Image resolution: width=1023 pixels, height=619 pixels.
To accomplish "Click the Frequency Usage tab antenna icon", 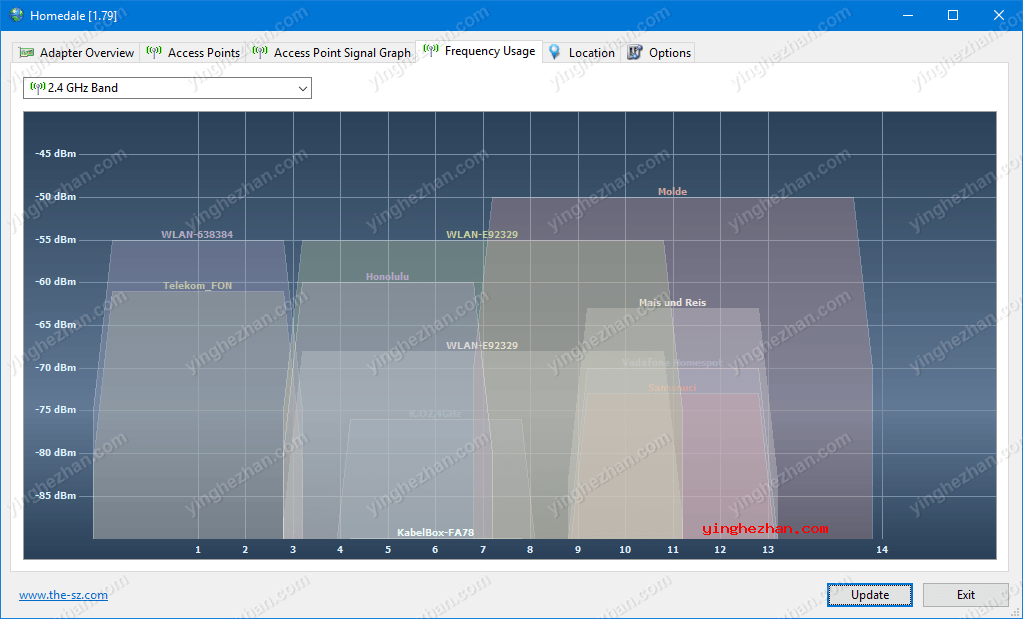I will [431, 51].
